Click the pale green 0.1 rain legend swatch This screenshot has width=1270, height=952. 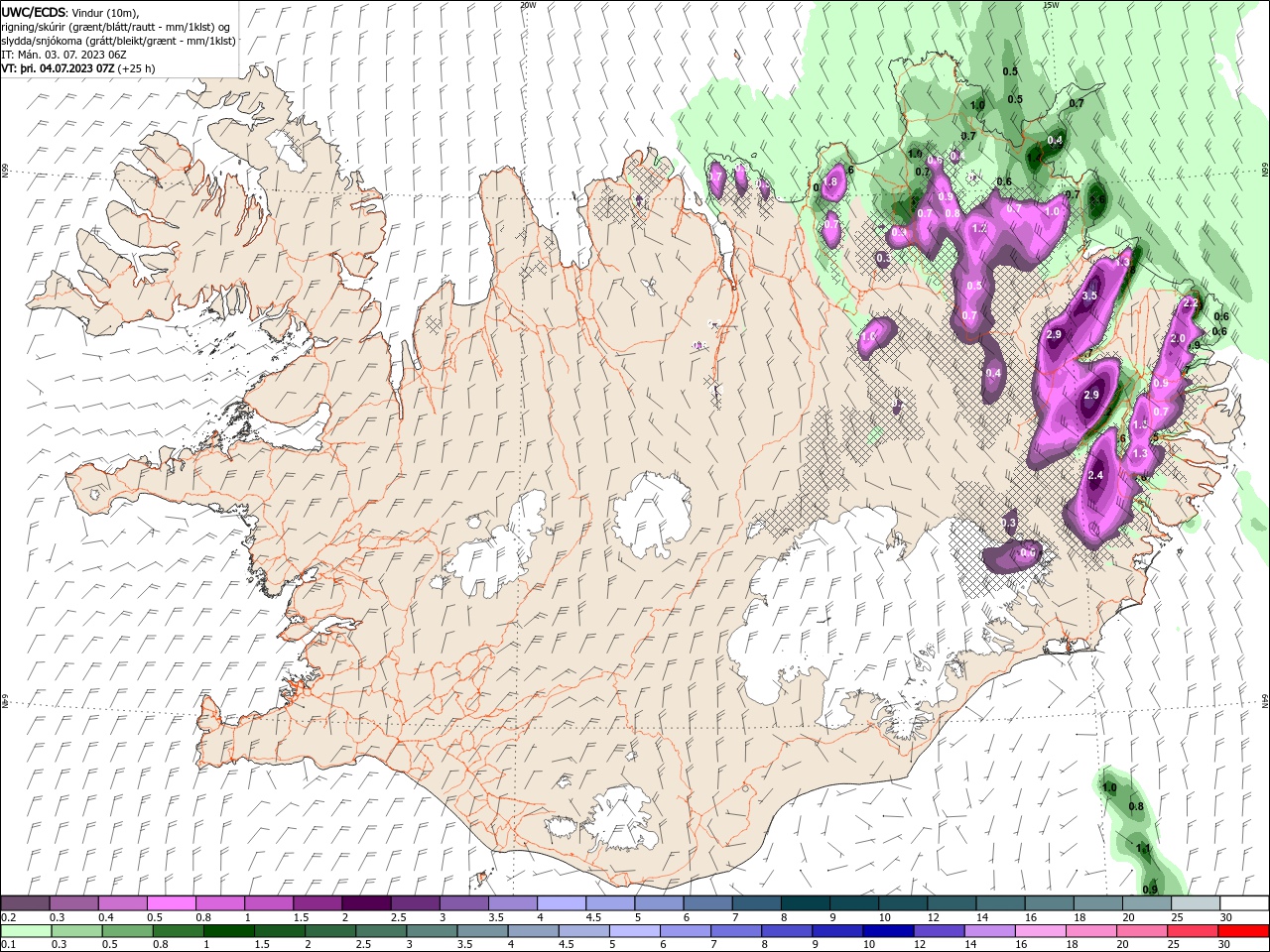26,931
